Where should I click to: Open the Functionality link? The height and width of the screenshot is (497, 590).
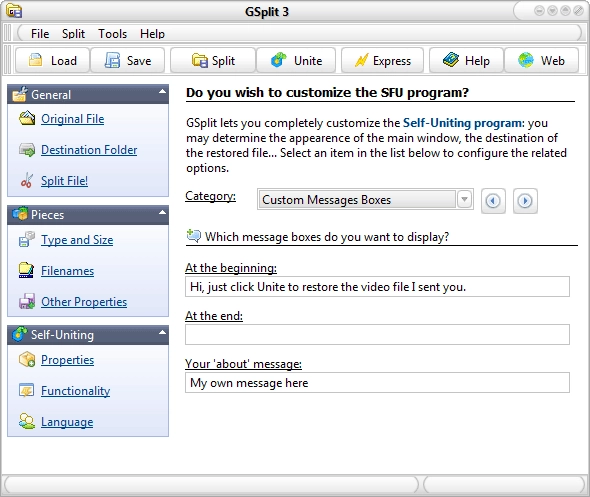75,391
